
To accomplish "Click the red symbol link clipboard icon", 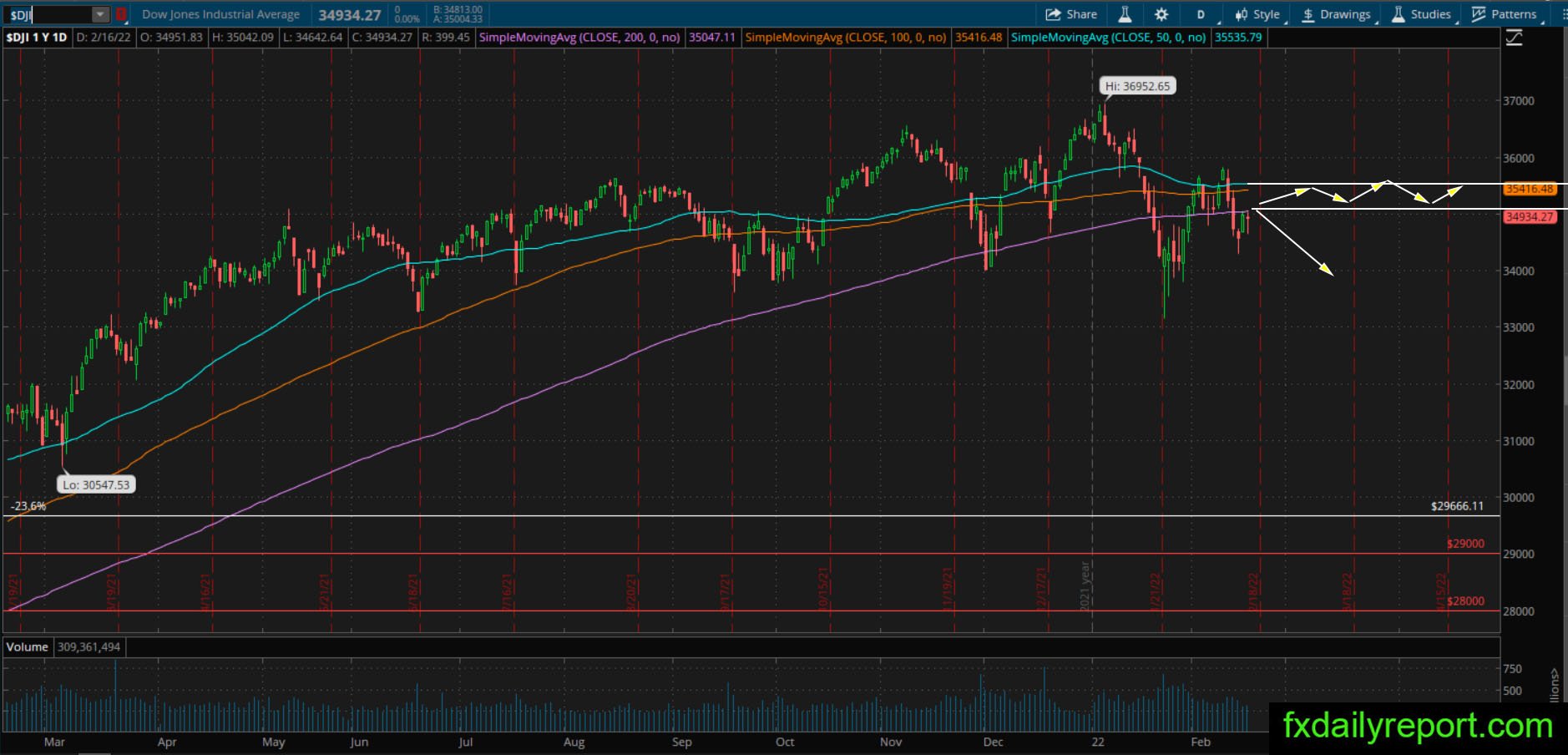I will click(121, 14).
